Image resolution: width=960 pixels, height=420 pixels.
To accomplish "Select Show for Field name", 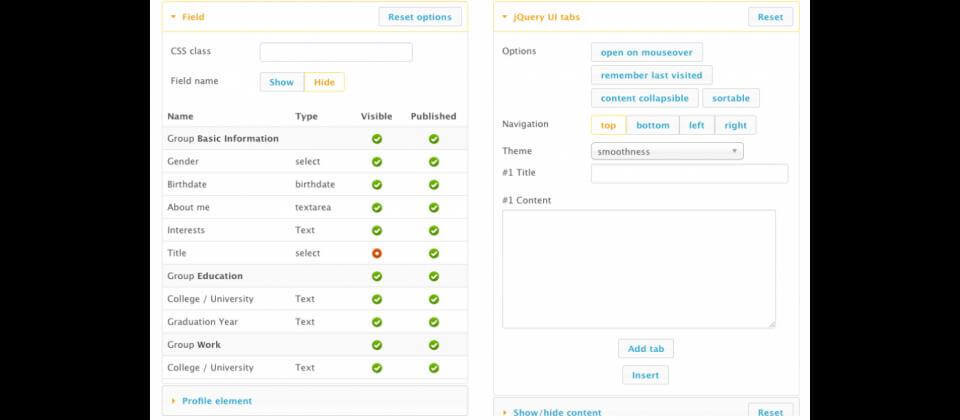I will (282, 82).
